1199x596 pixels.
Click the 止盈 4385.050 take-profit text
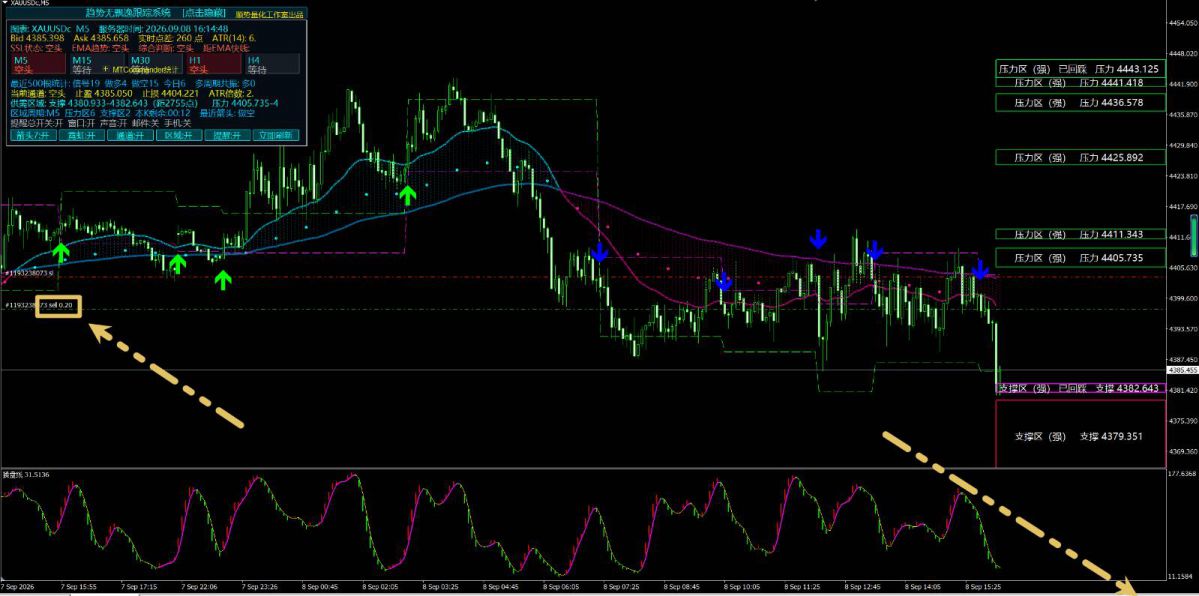[104, 93]
